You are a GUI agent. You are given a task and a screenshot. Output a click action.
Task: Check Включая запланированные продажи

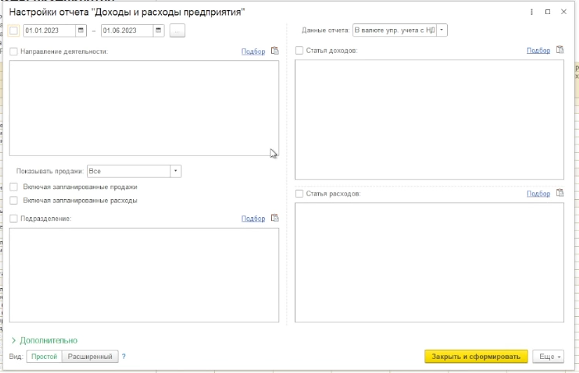[14, 187]
